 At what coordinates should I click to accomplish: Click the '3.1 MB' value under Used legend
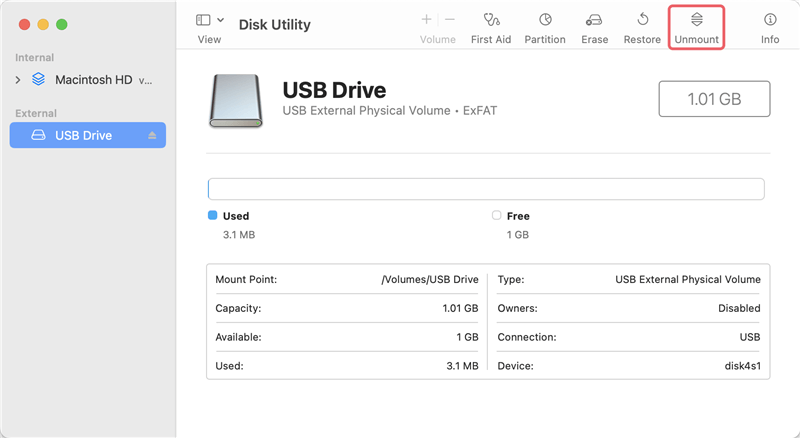tap(239, 235)
